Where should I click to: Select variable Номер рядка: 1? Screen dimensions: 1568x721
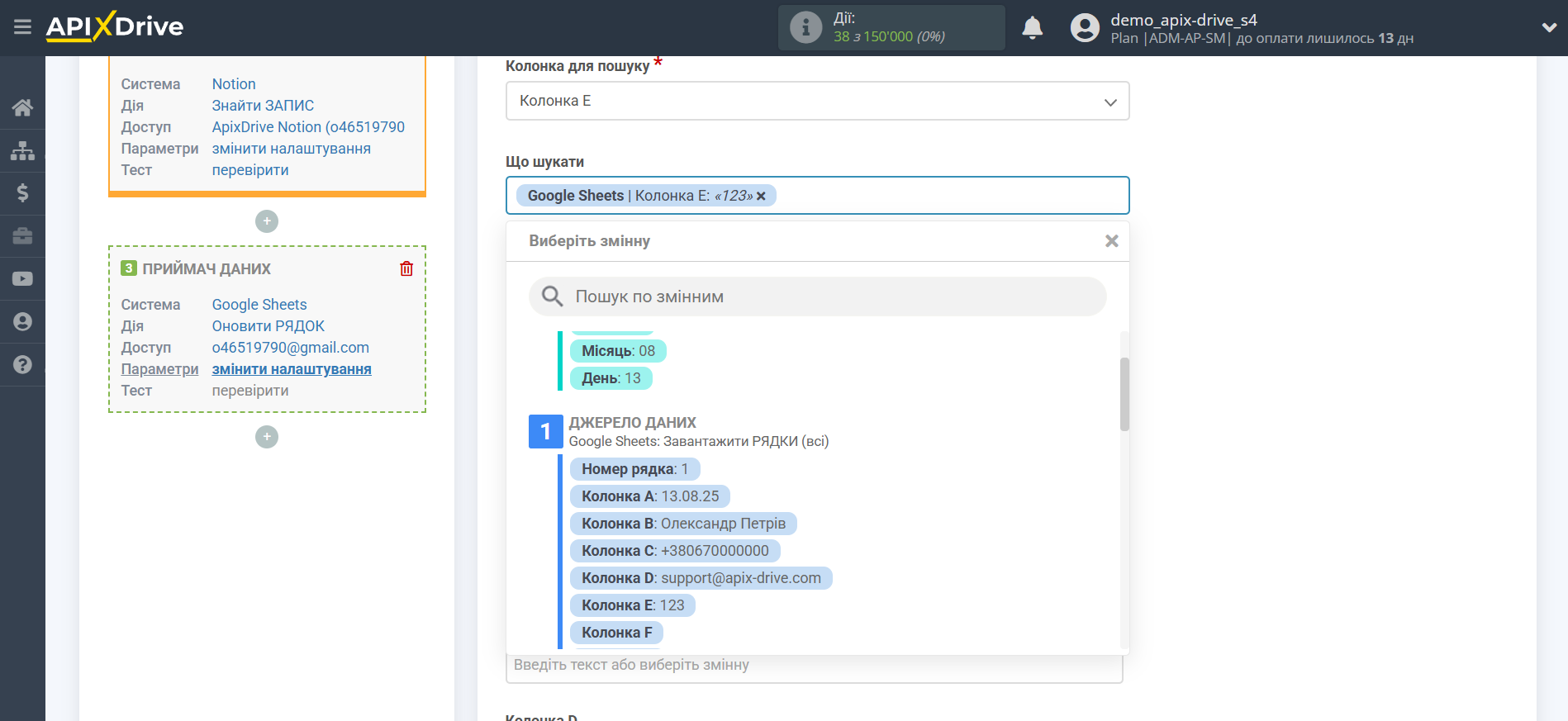[634, 469]
